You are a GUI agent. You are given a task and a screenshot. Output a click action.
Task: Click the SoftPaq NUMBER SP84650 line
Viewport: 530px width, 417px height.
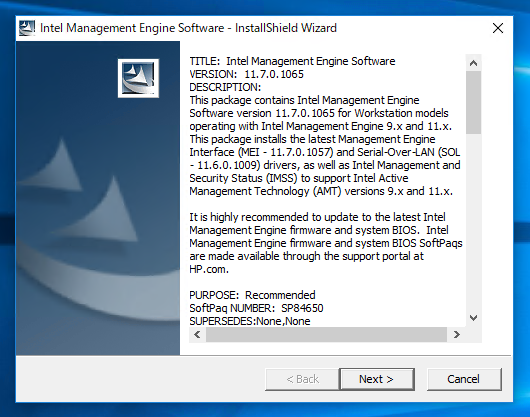tap(256, 308)
